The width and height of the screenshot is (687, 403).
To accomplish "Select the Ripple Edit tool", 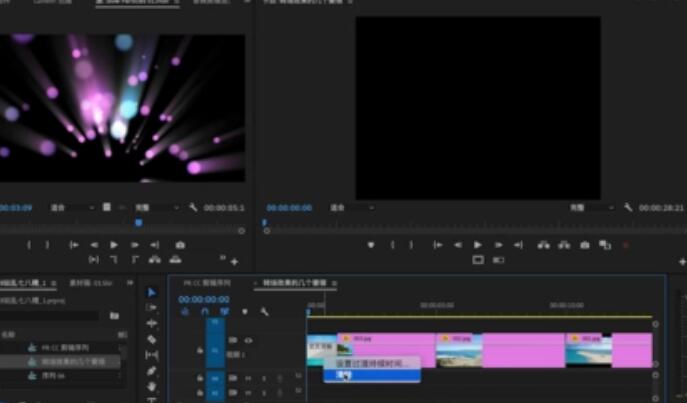I will coord(152,323).
